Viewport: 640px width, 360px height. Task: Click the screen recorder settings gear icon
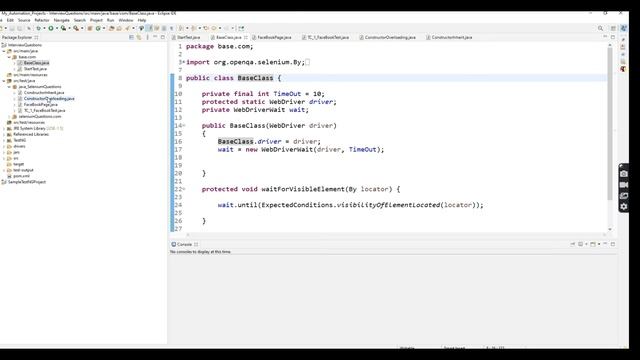coord(624,207)
